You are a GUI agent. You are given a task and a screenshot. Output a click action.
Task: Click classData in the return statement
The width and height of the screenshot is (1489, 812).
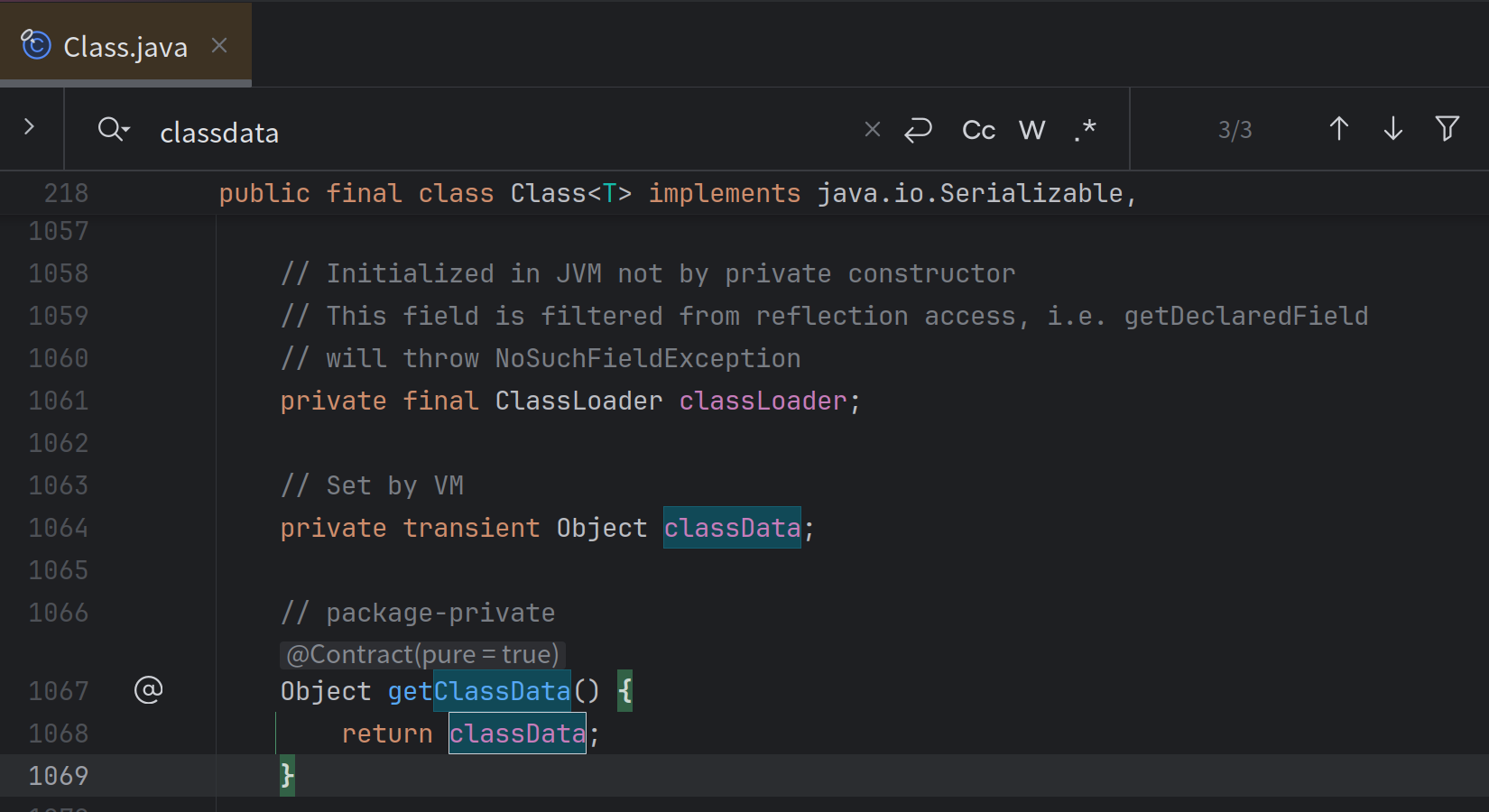coord(517,734)
